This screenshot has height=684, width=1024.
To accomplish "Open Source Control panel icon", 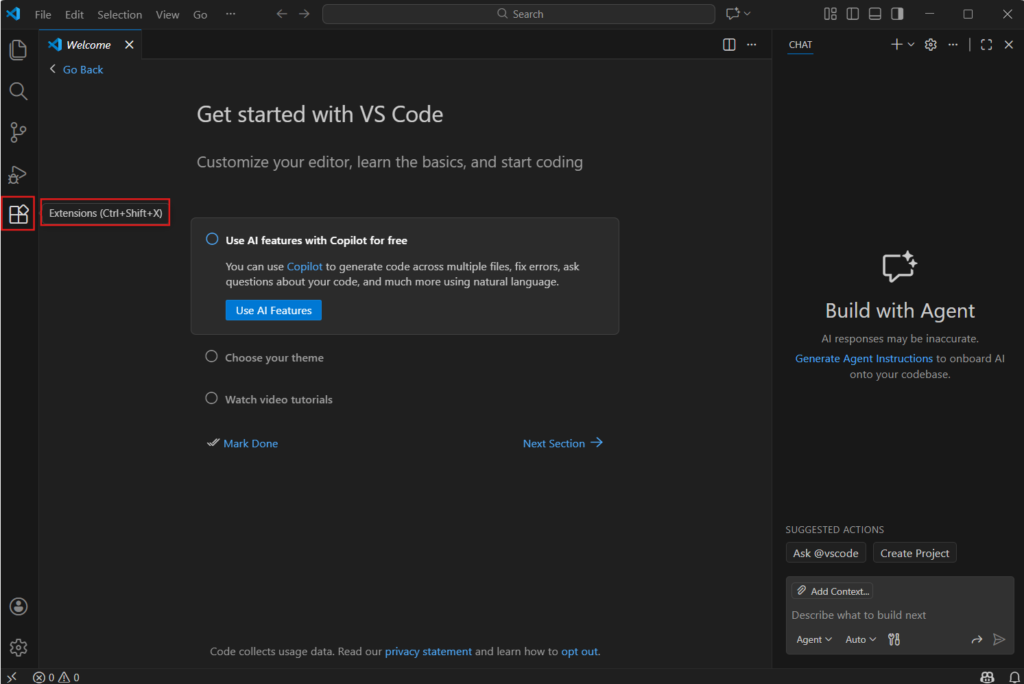I will pos(18,132).
